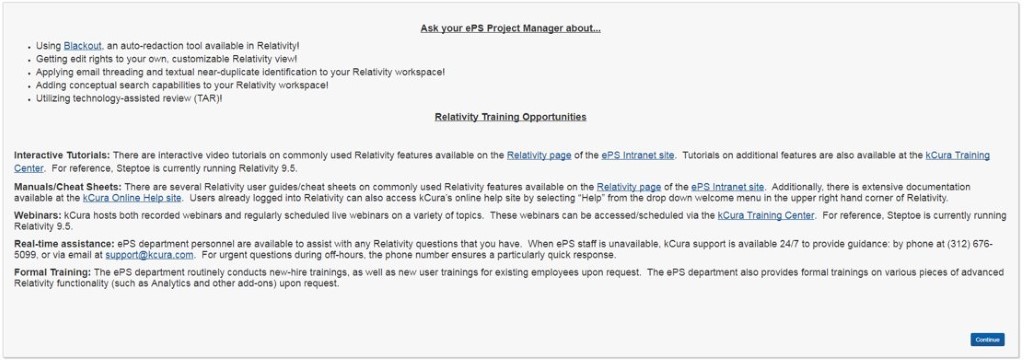Click the bold 'Manuals/Cheat Sheets:' label

pyautogui.click(x=68, y=187)
